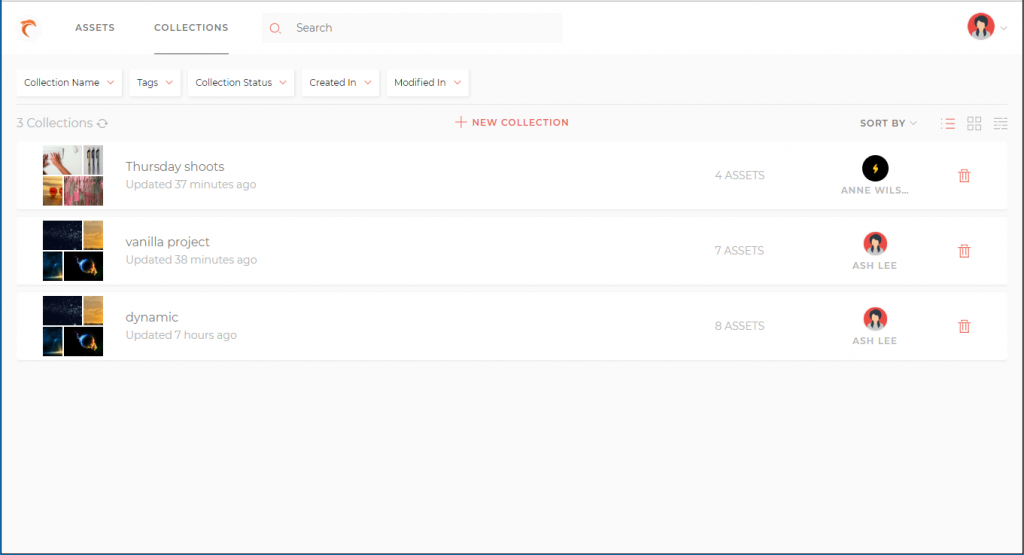This screenshot has height=555, width=1024.
Task: Open the Collection Name filter
Action: tap(69, 82)
